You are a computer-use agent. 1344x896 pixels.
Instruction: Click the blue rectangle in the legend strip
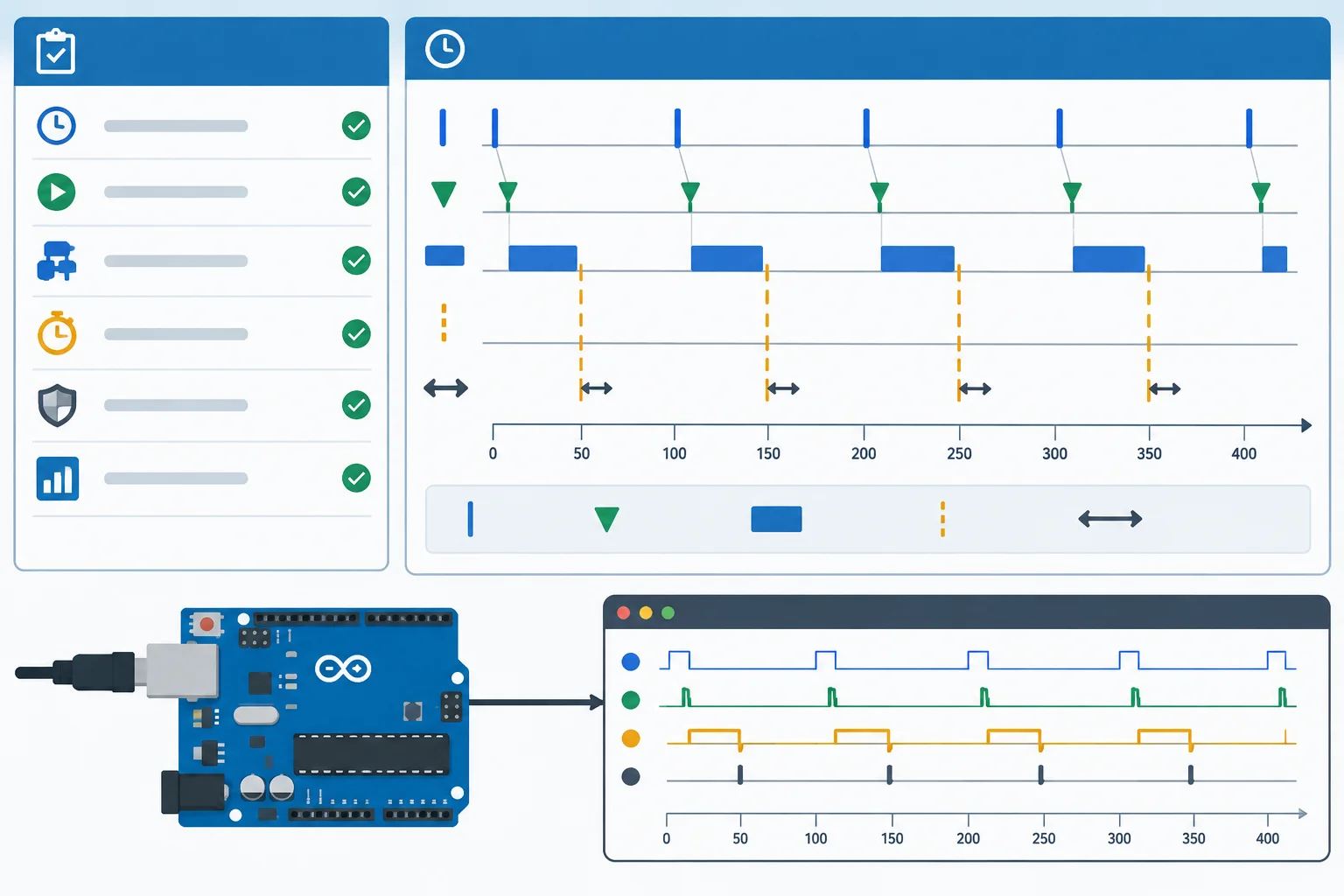click(x=776, y=519)
